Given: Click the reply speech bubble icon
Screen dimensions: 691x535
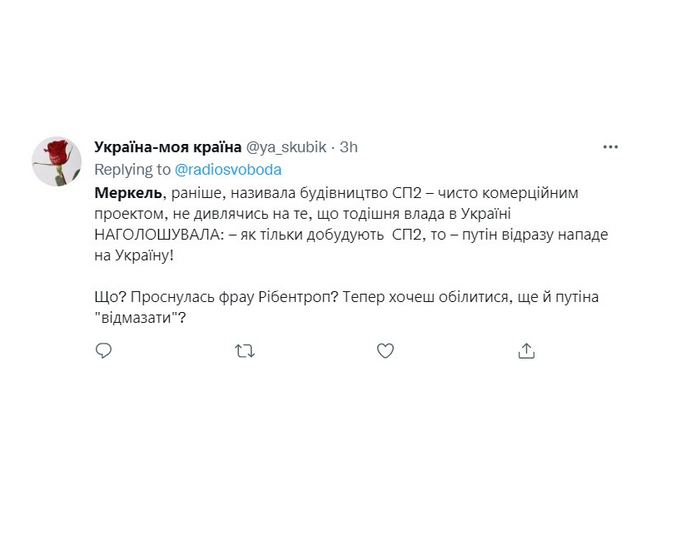Looking at the screenshot, I should (x=104, y=351).
